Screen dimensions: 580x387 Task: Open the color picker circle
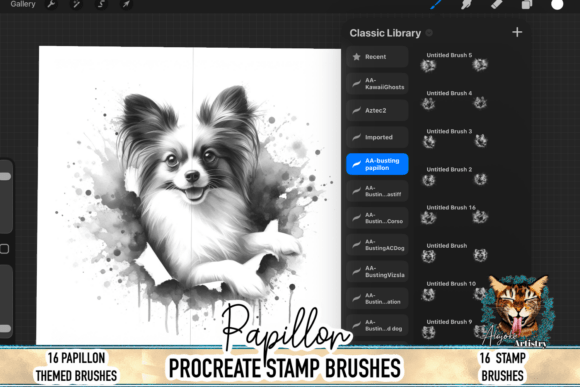[557, 4]
